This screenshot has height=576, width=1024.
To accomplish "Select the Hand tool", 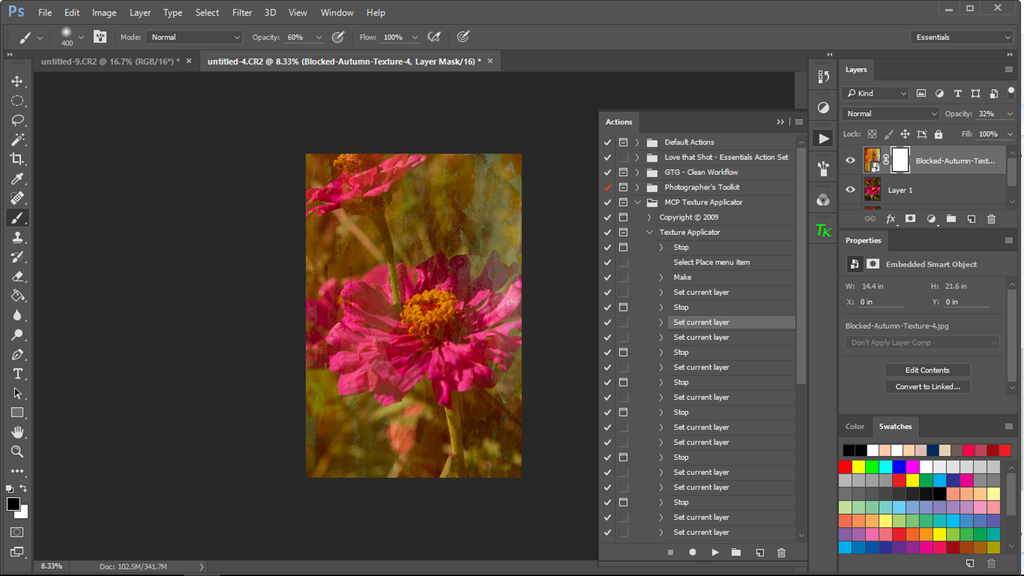I will click(x=17, y=432).
